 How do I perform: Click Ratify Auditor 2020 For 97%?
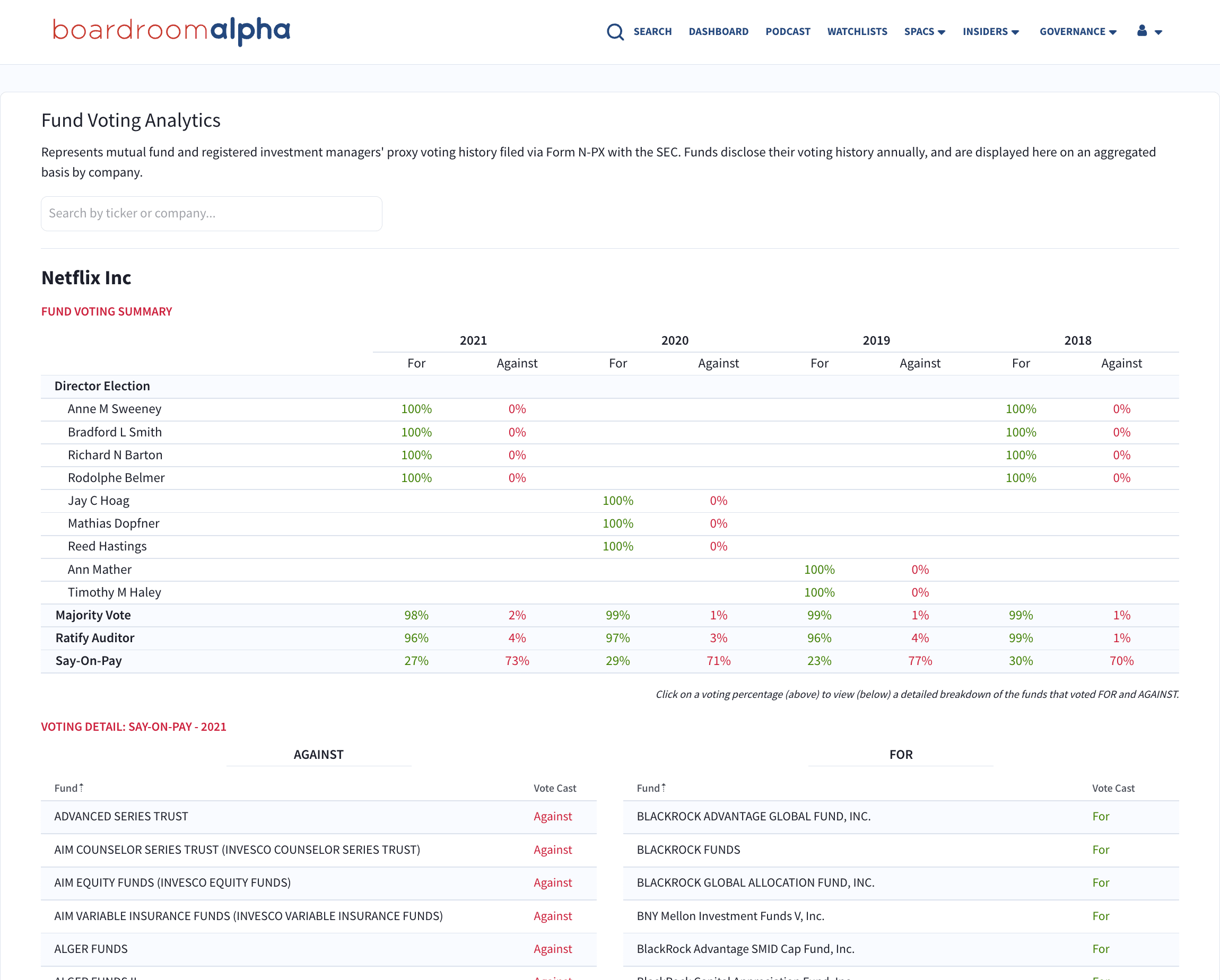click(618, 637)
